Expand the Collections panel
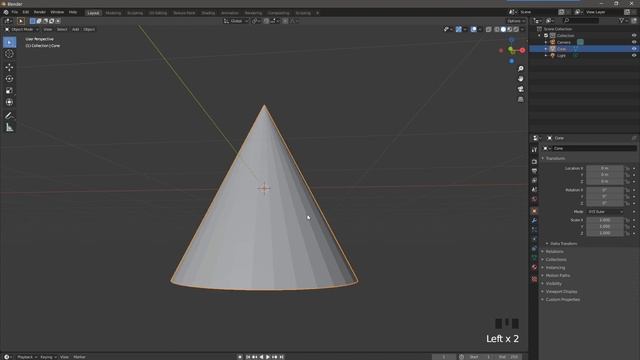 coord(556,260)
